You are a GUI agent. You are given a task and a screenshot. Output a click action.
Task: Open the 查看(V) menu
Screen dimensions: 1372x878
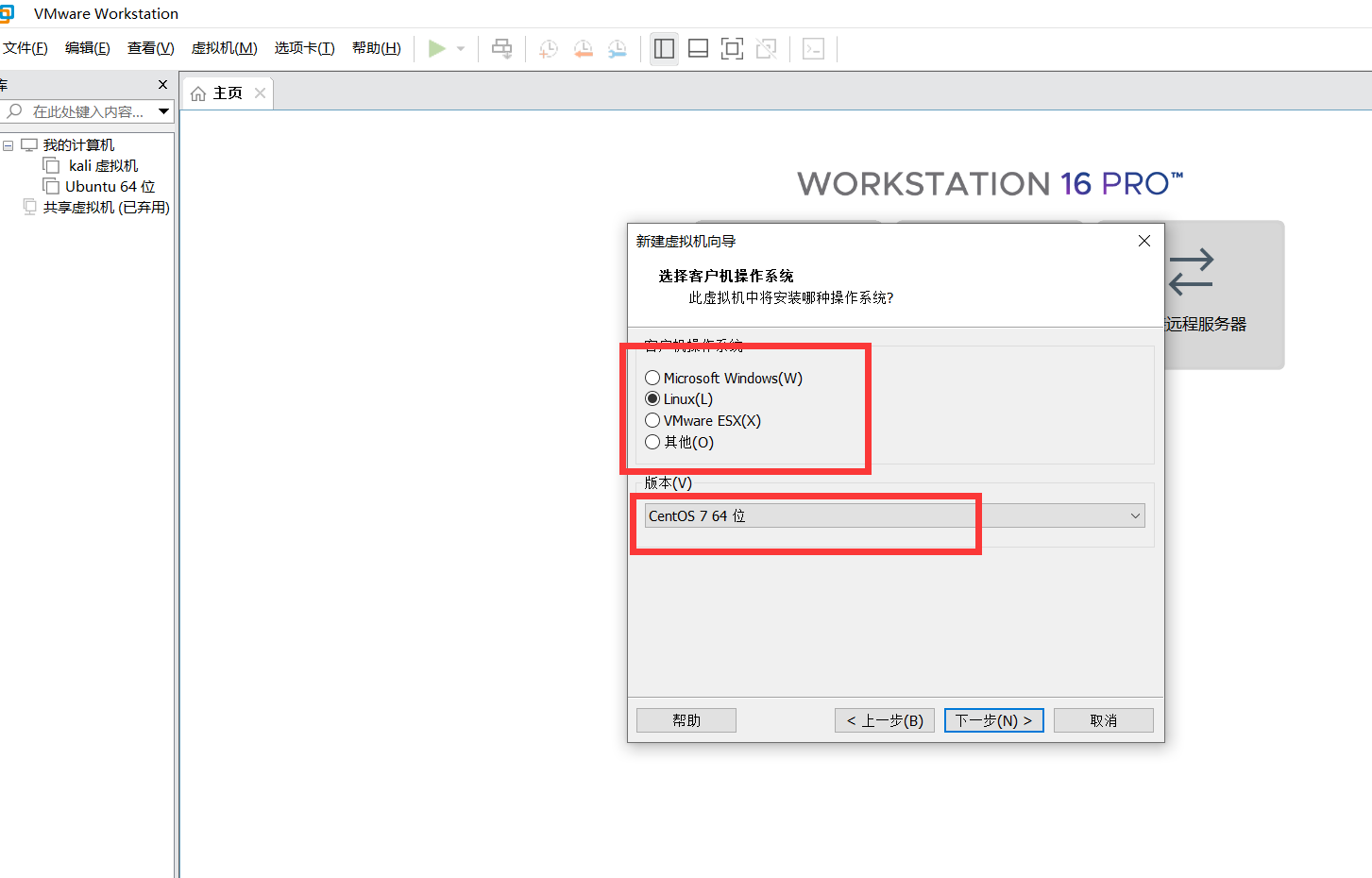[x=150, y=48]
